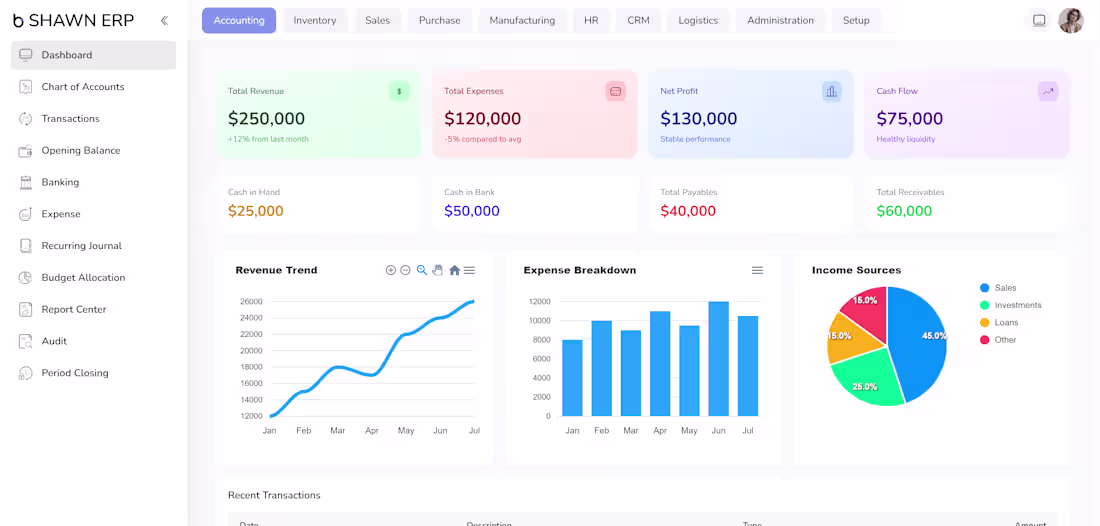This screenshot has width=1100, height=526.
Task: Open the Logistics tab
Action: [698, 20]
